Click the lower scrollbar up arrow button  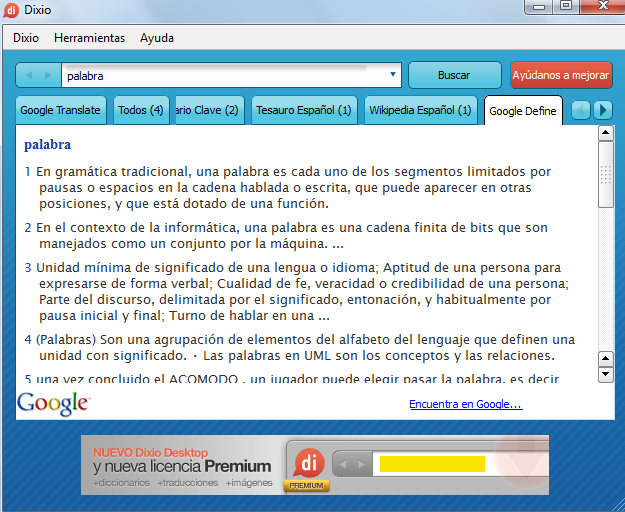pyautogui.click(x=605, y=359)
